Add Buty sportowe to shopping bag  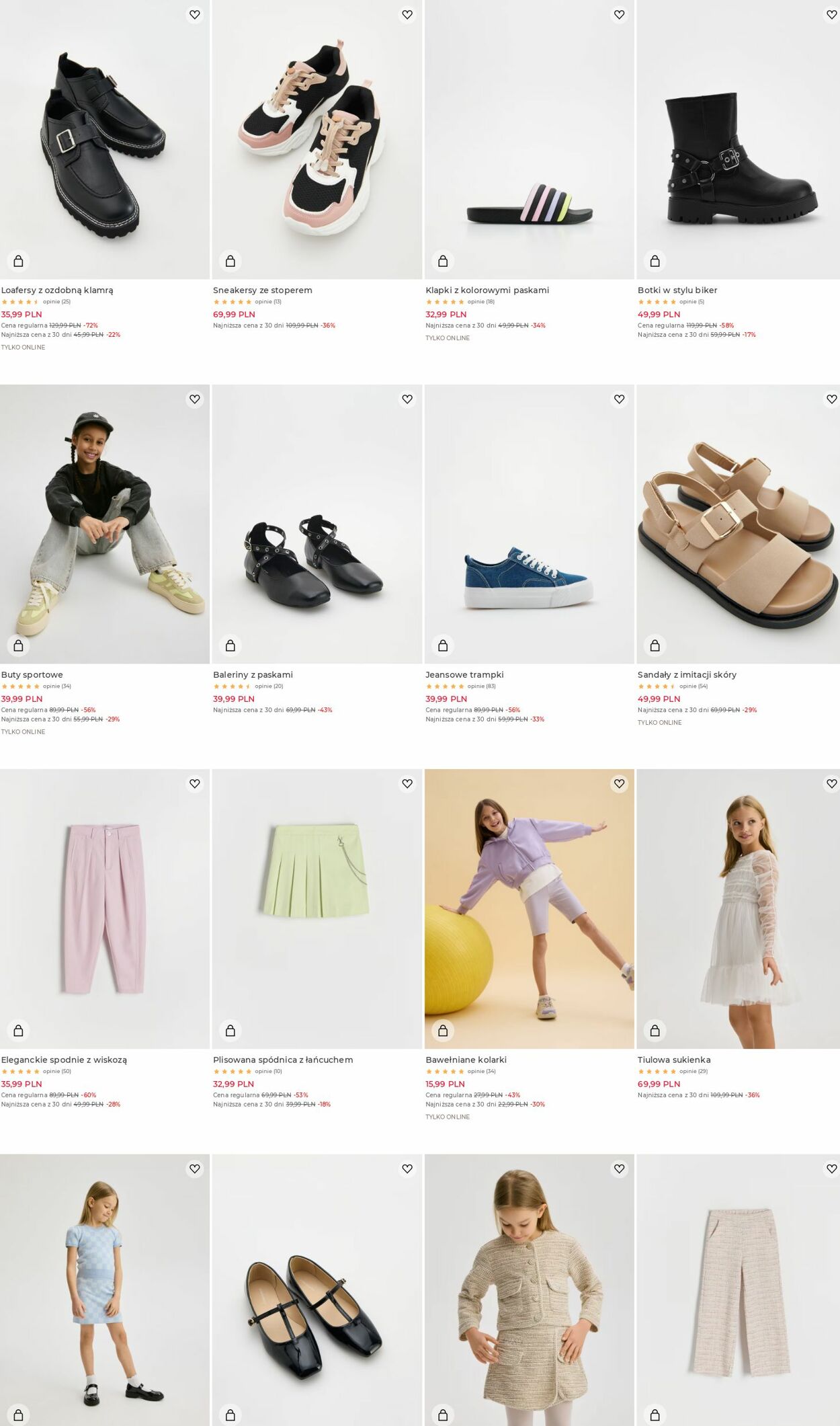tap(18, 645)
